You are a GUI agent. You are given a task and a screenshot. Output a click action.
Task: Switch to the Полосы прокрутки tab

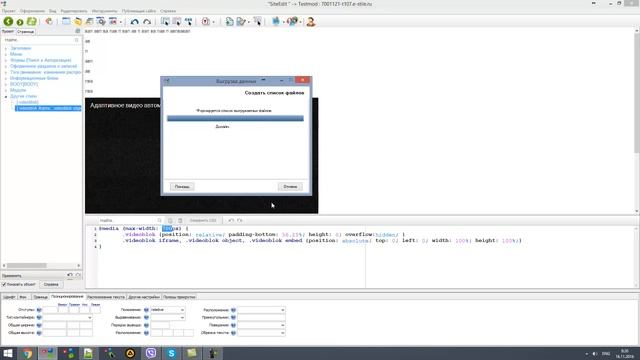[179, 297]
